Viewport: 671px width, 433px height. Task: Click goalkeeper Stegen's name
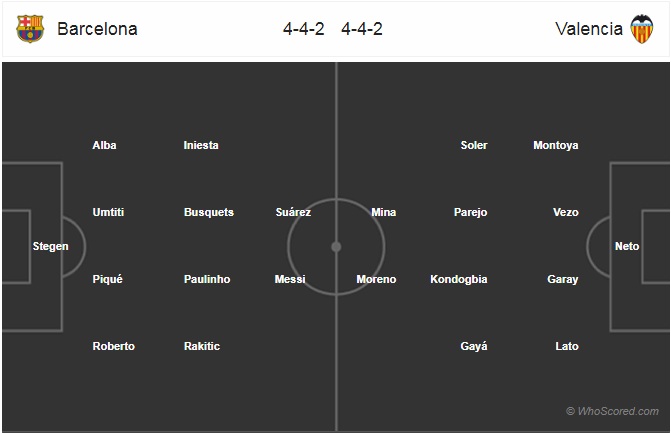50,246
